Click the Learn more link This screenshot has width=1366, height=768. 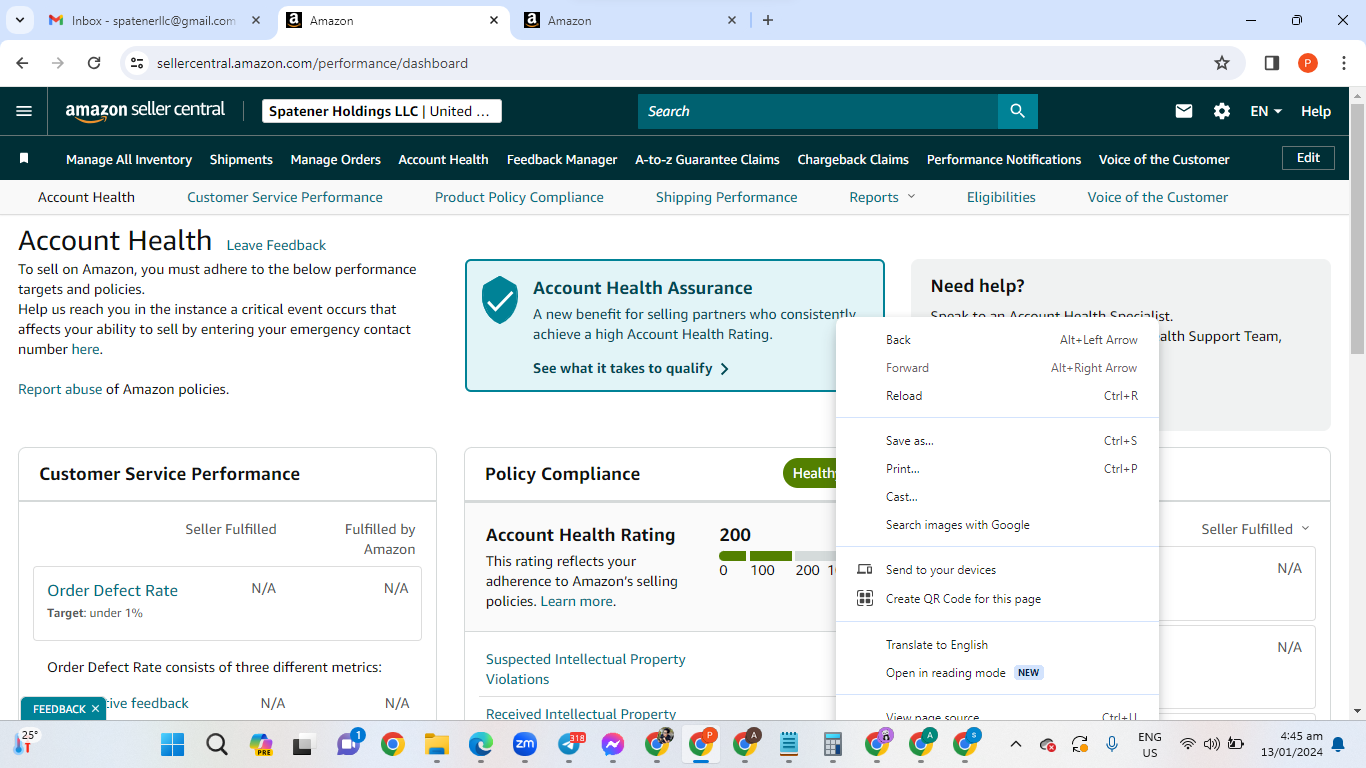(x=576, y=601)
